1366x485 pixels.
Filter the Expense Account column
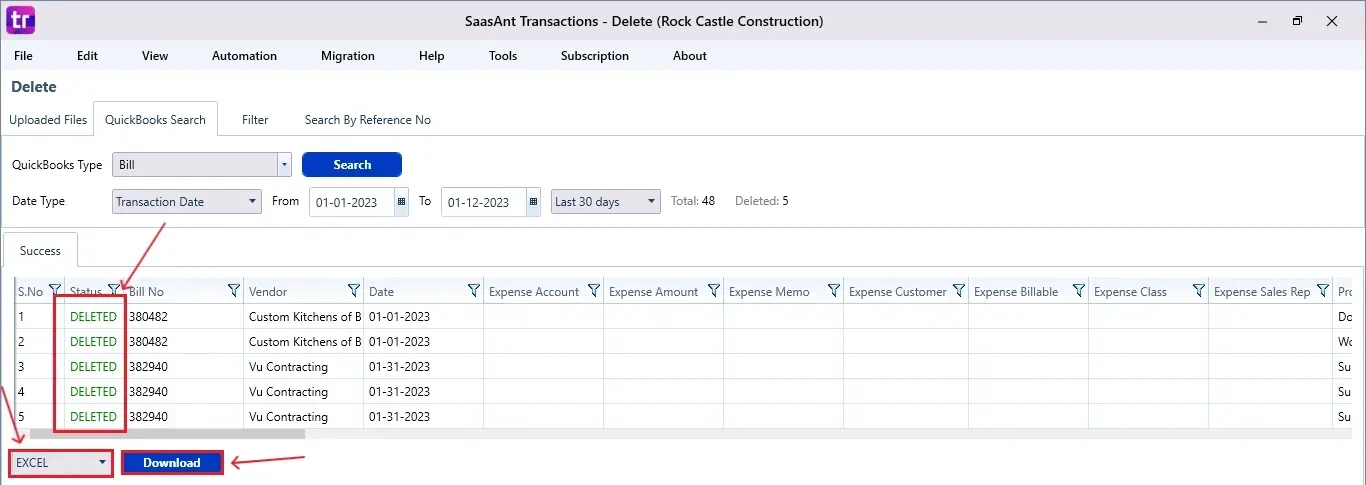(x=593, y=291)
